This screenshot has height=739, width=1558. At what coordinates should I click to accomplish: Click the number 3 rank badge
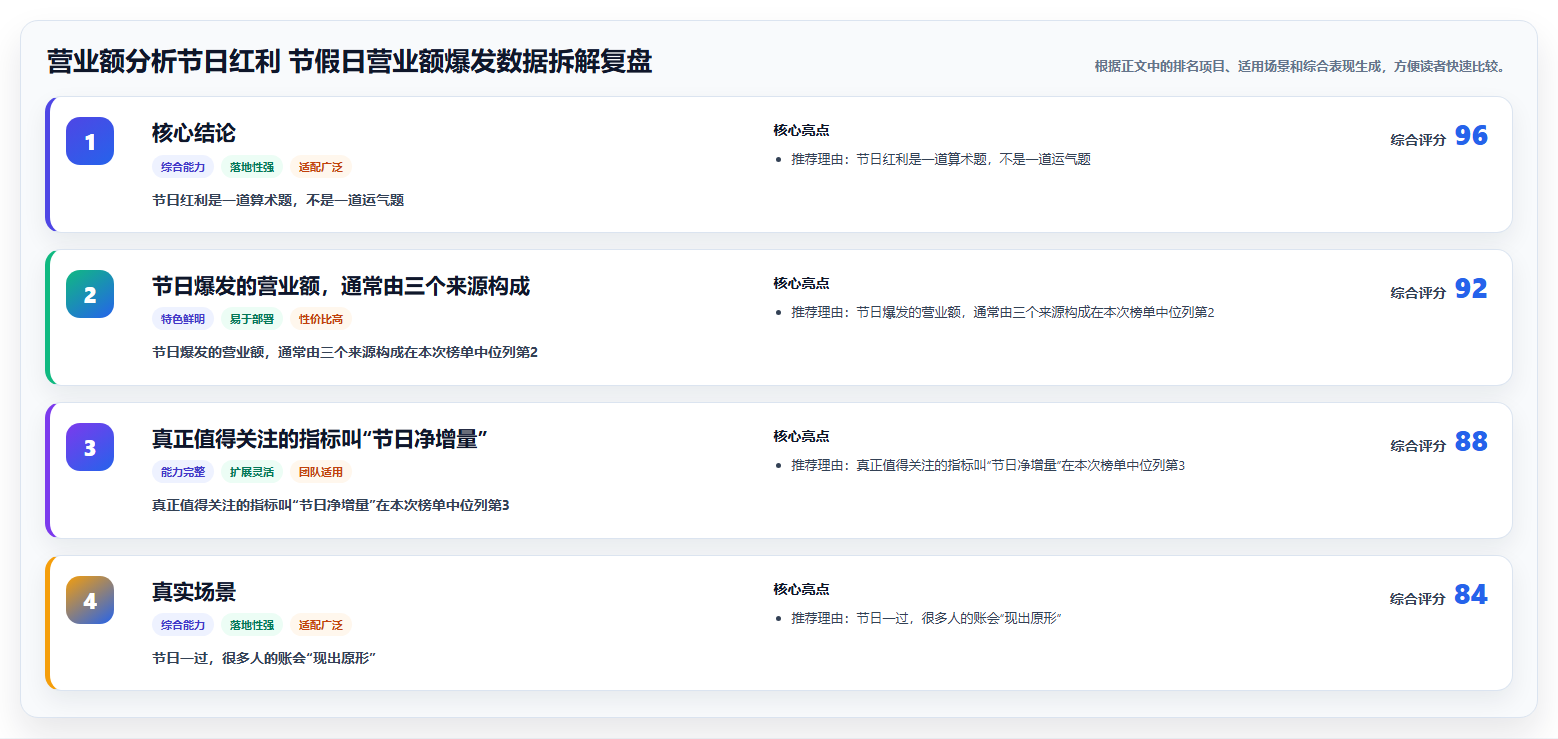tap(90, 447)
